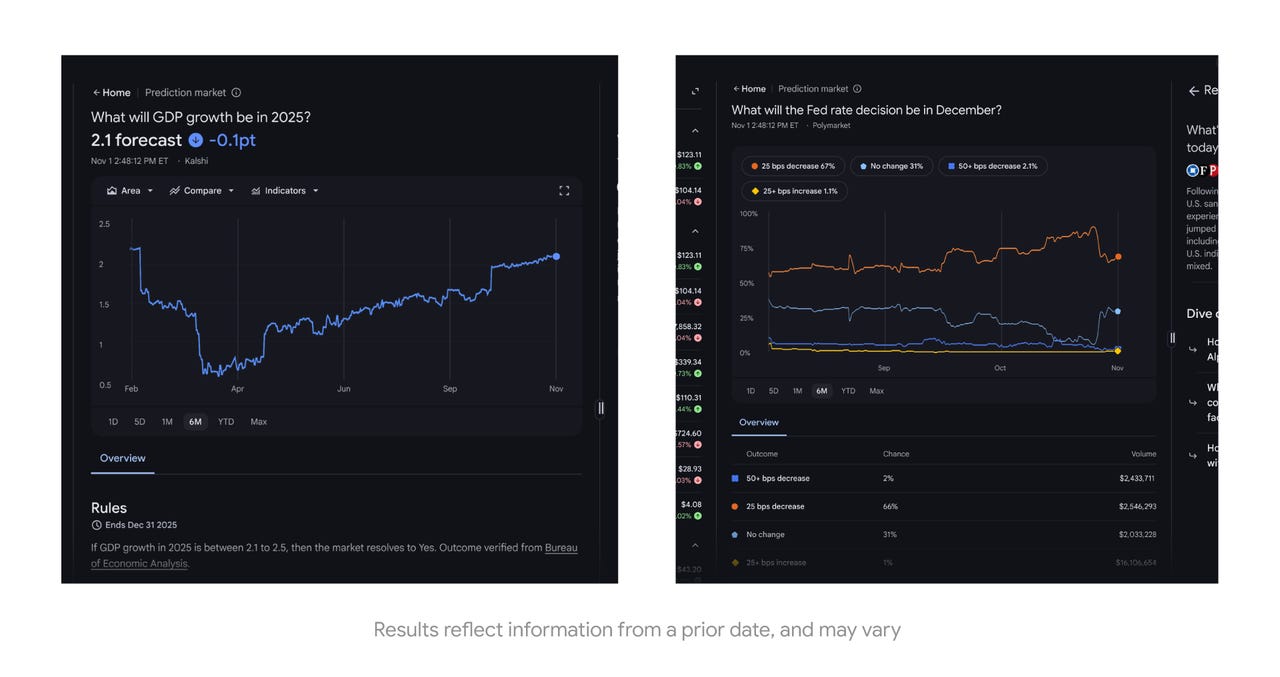1280x677 pixels.
Task: Open the Indicators dropdown
Action: pos(285,191)
